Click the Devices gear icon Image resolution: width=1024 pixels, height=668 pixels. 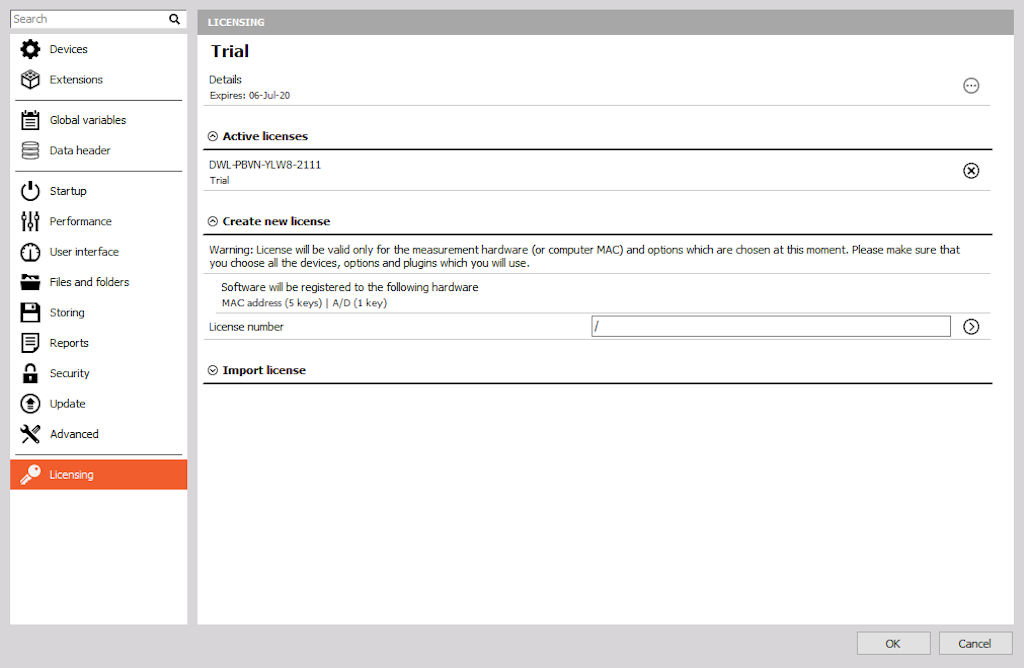click(30, 49)
